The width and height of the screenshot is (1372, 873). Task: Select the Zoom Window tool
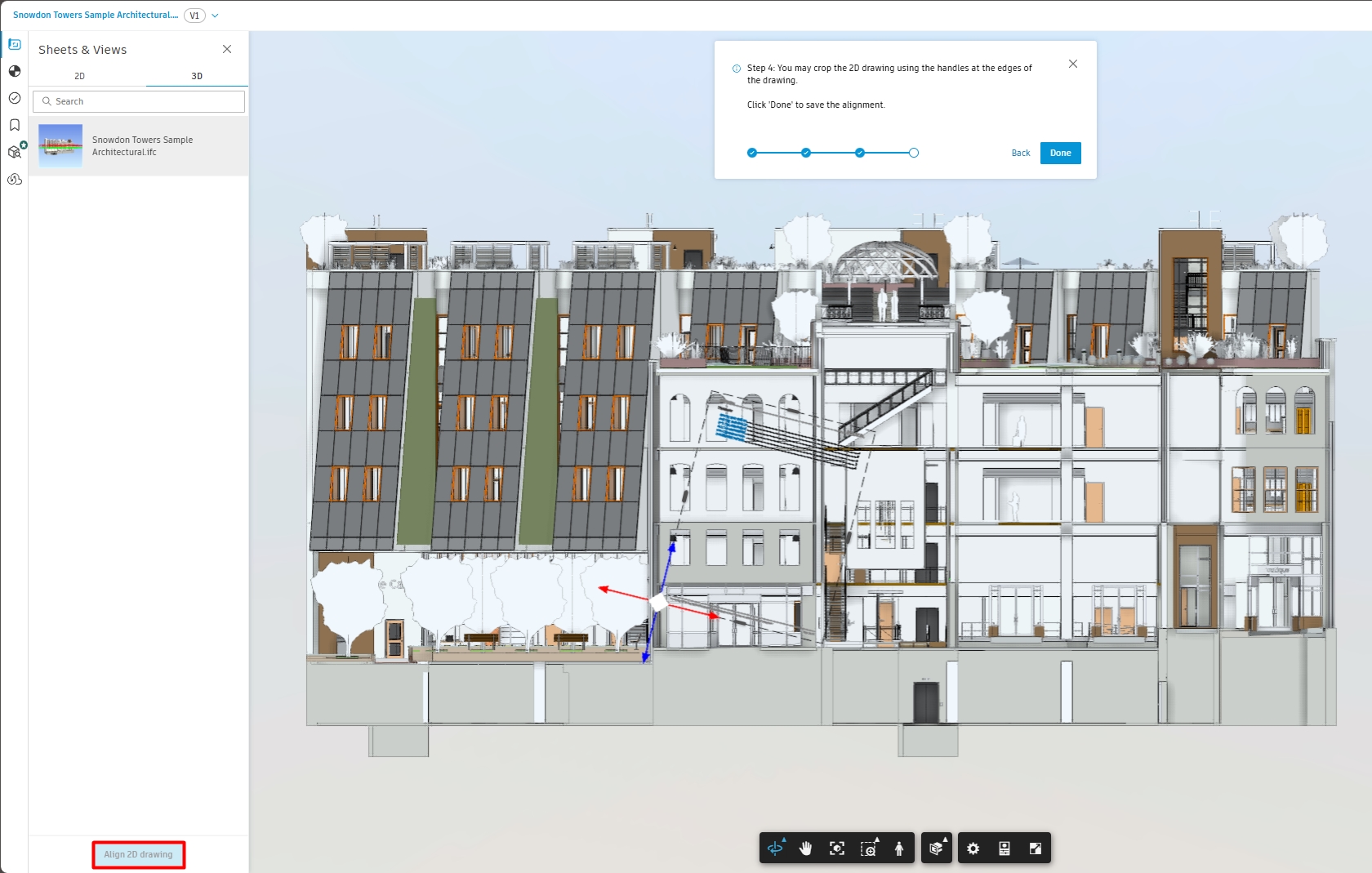(x=869, y=848)
